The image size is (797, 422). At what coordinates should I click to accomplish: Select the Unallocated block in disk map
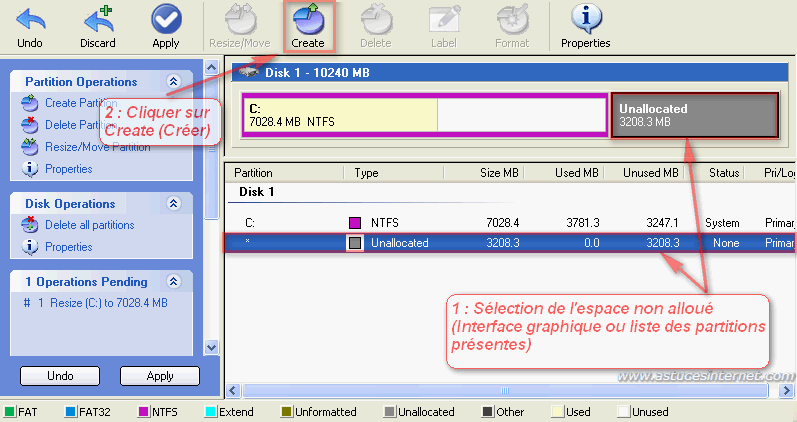695,115
